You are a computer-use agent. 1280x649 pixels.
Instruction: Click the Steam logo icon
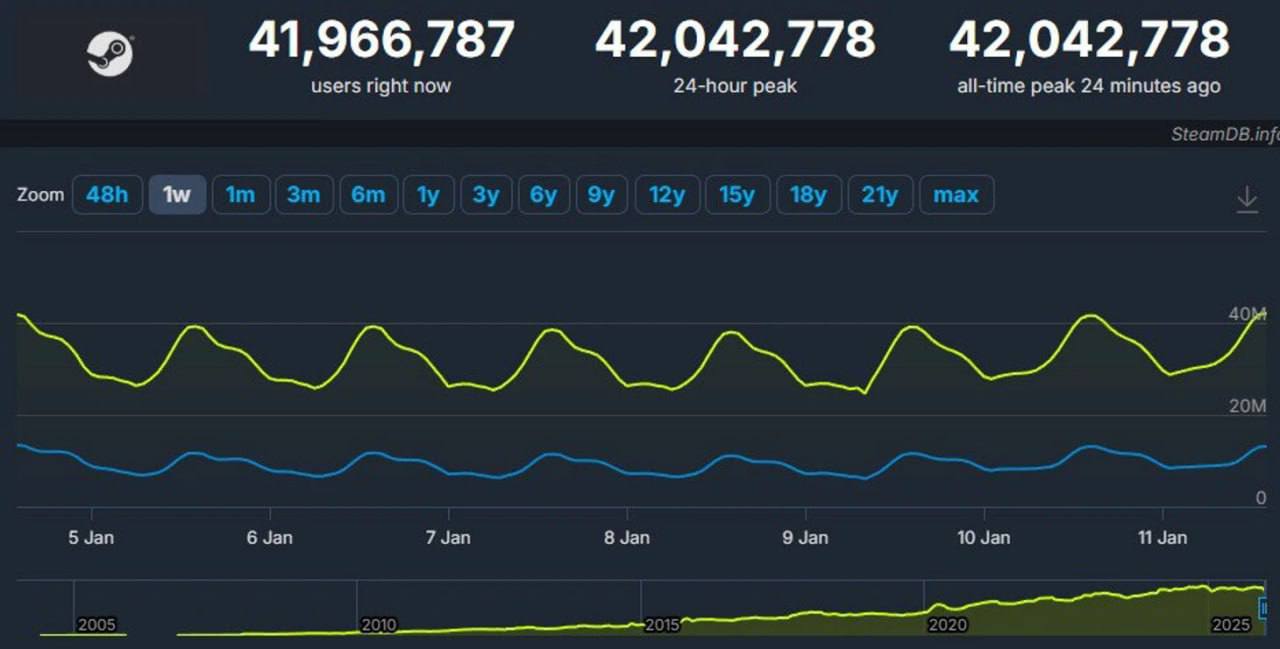pyautogui.click(x=109, y=54)
